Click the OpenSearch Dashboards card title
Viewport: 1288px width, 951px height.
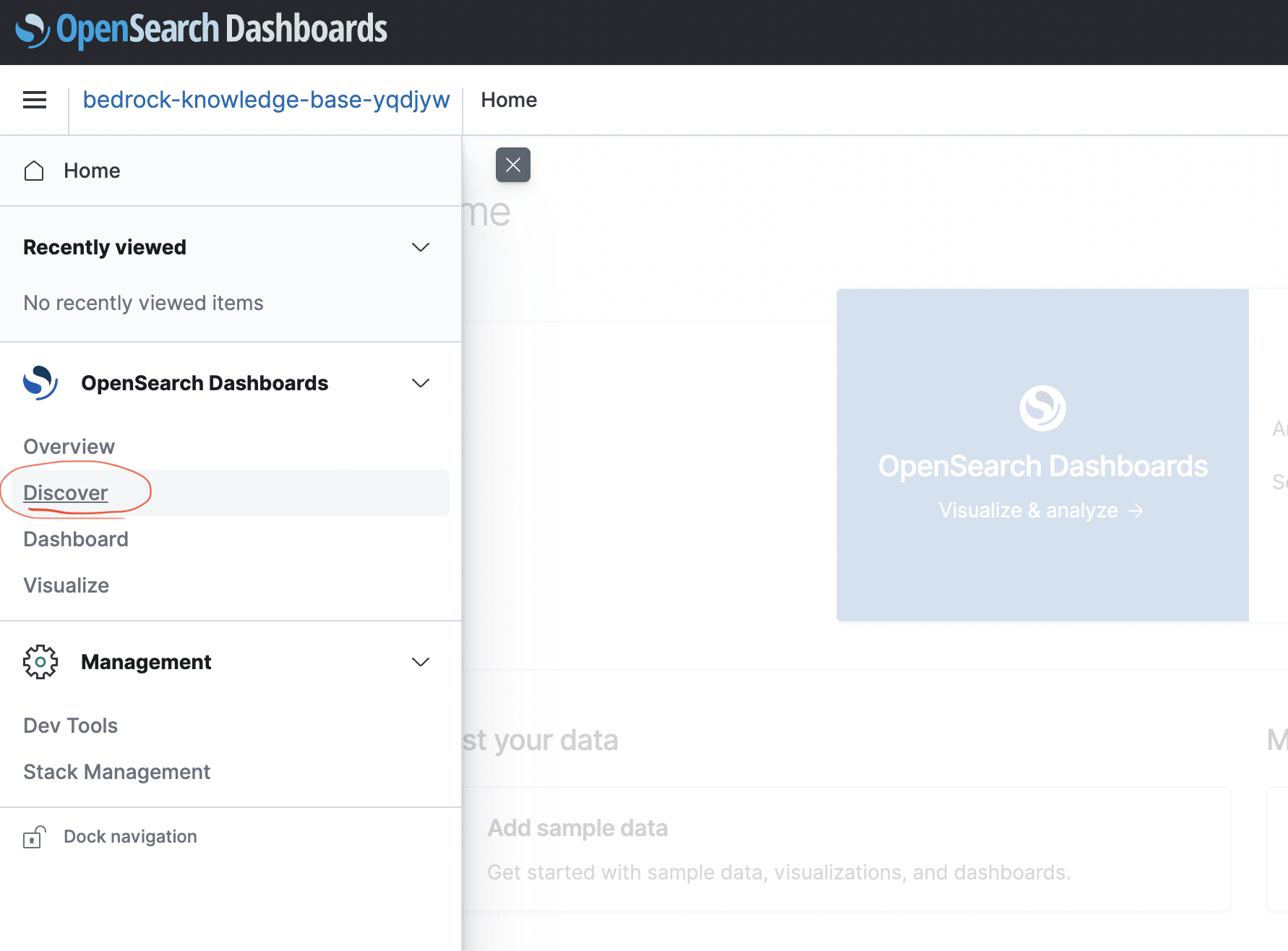tap(1042, 466)
